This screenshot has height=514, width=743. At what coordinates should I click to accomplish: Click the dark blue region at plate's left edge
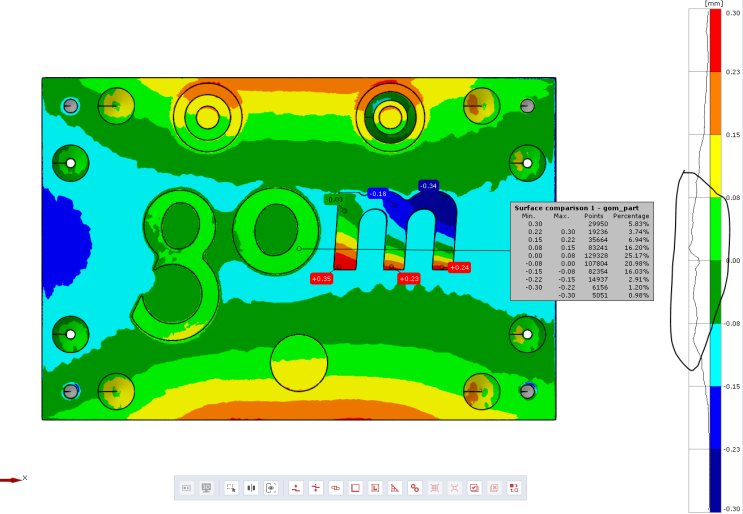[64, 244]
